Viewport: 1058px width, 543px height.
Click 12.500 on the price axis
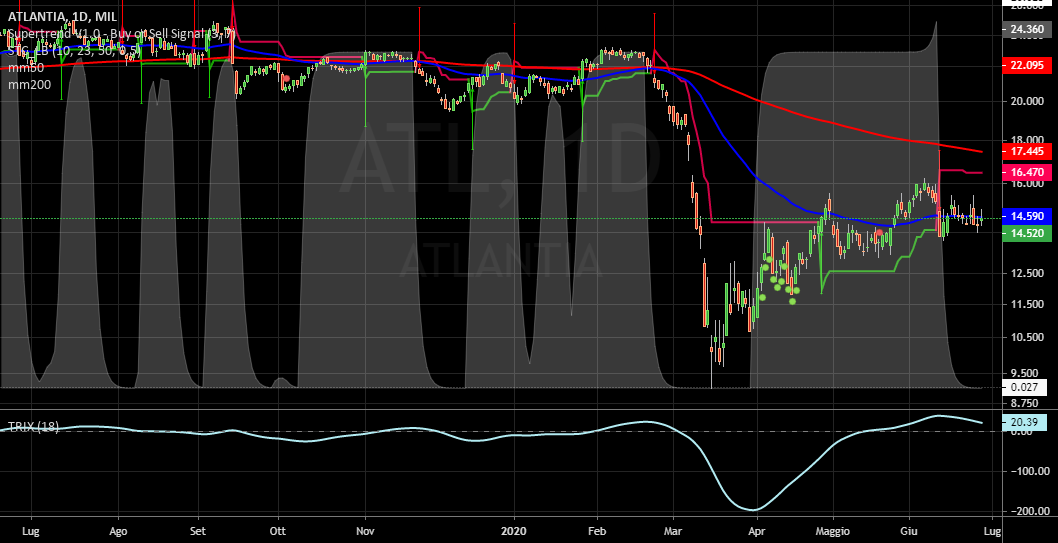point(1026,273)
